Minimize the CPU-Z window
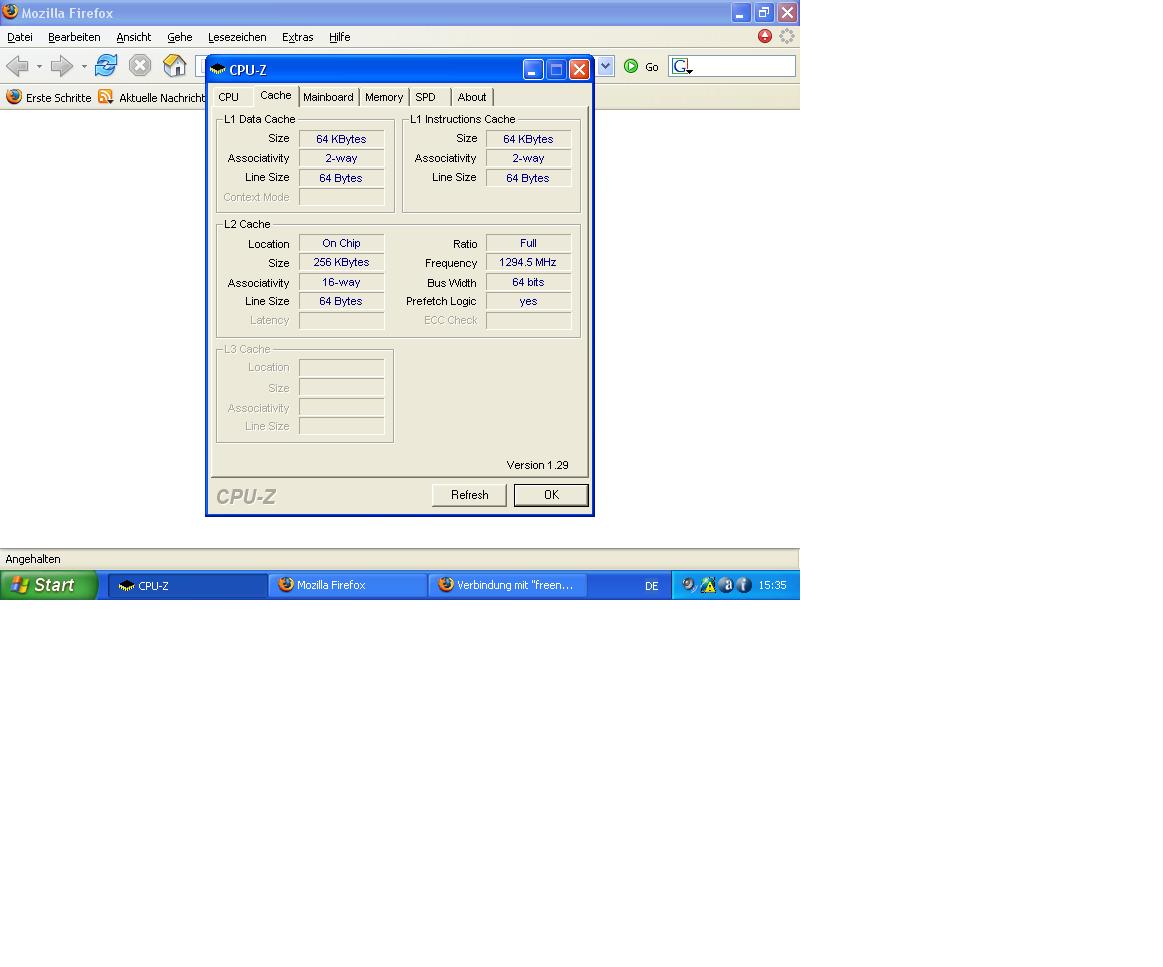 [x=533, y=70]
